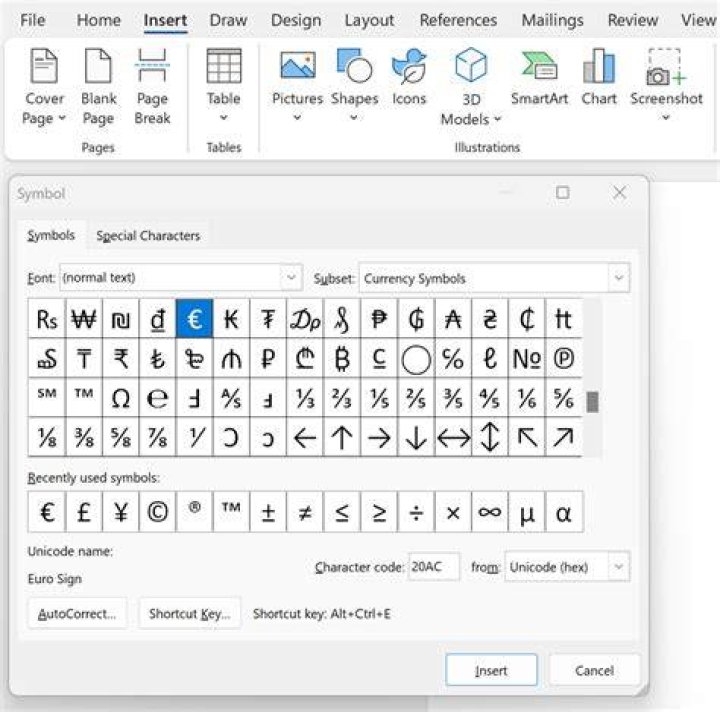Open the Shapes gallery
The width and height of the screenshot is (720, 712).
(354, 85)
